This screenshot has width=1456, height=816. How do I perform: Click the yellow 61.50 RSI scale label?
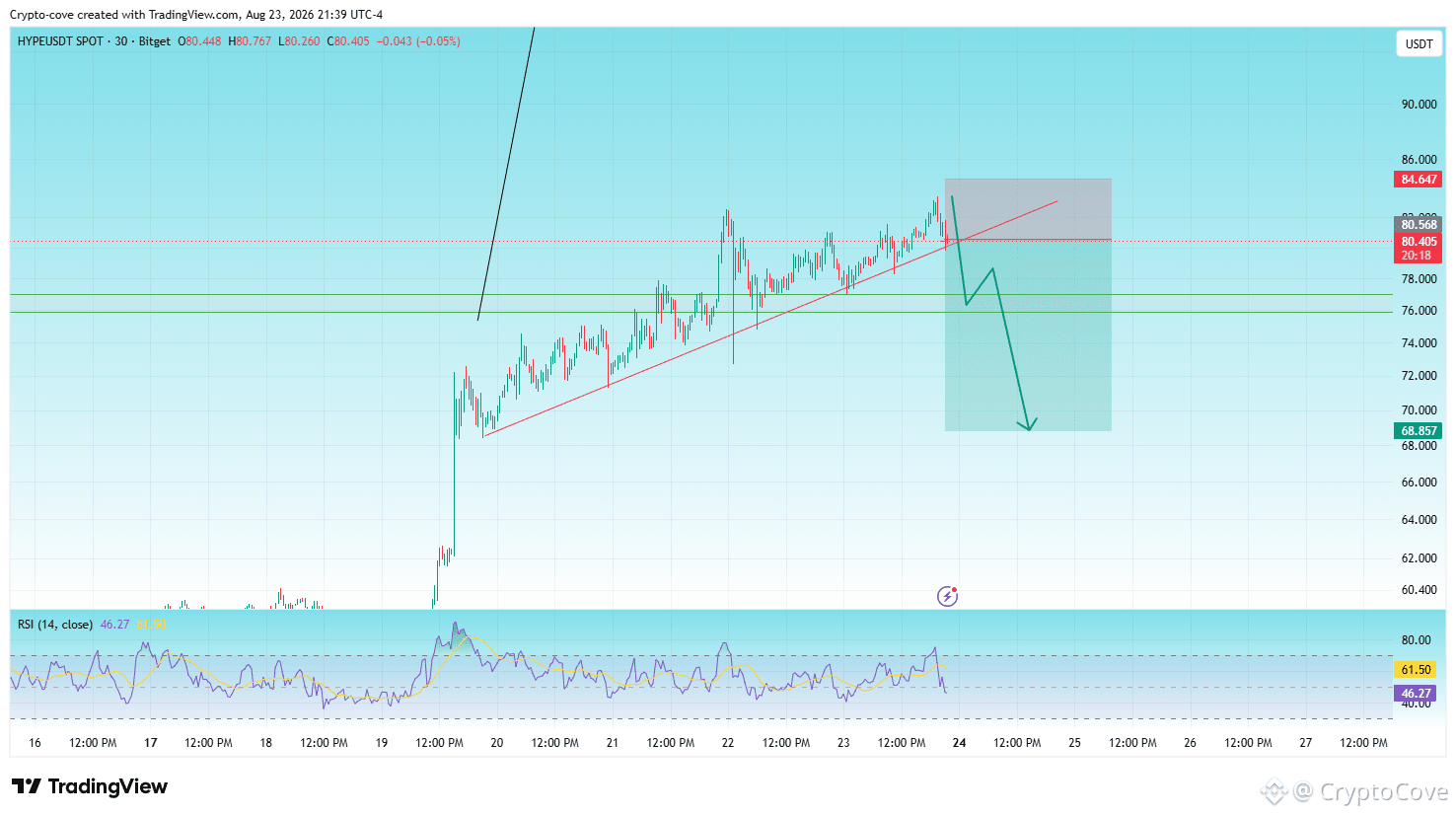point(1416,670)
